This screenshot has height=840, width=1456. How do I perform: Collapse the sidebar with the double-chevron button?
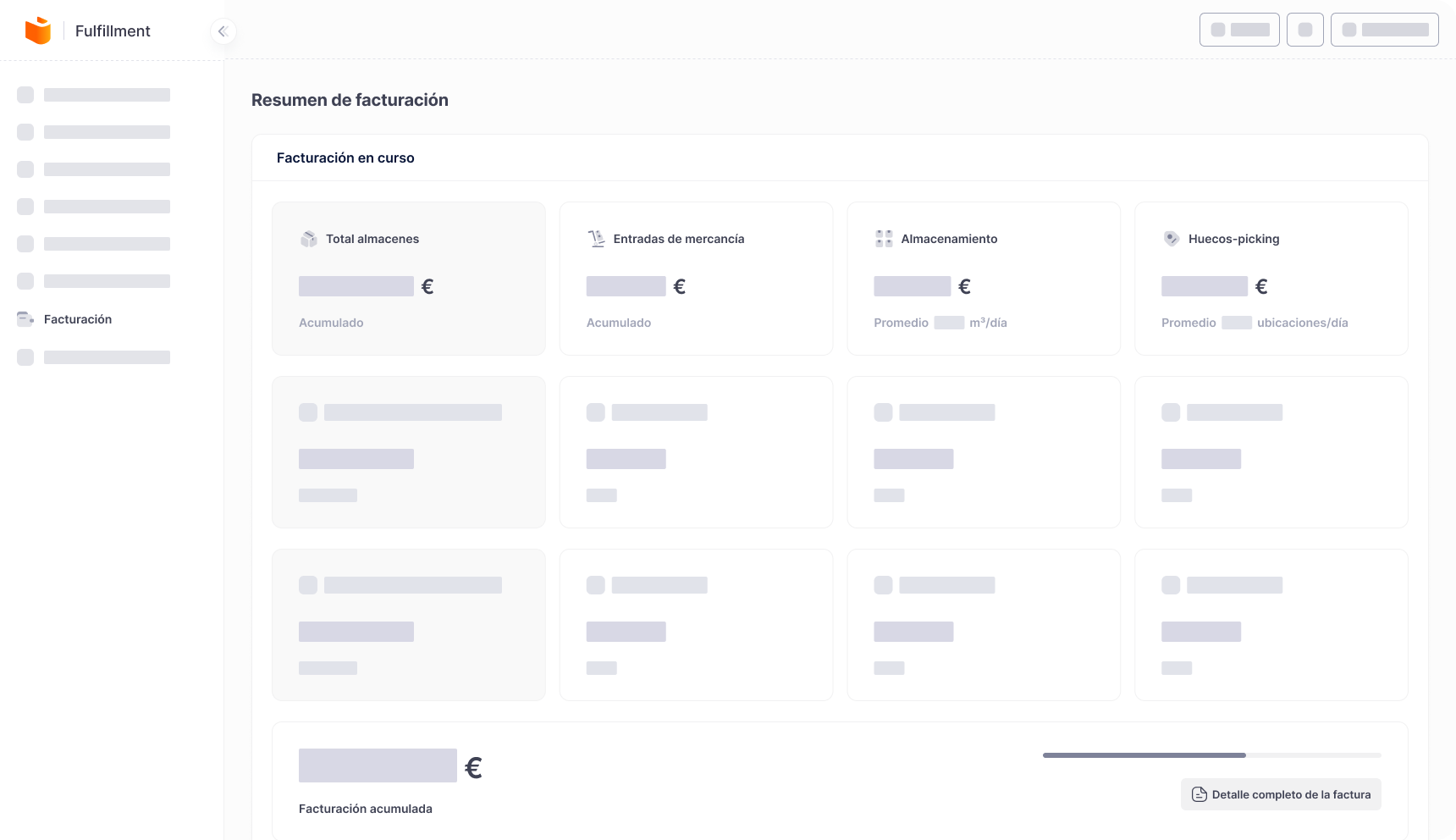[223, 31]
